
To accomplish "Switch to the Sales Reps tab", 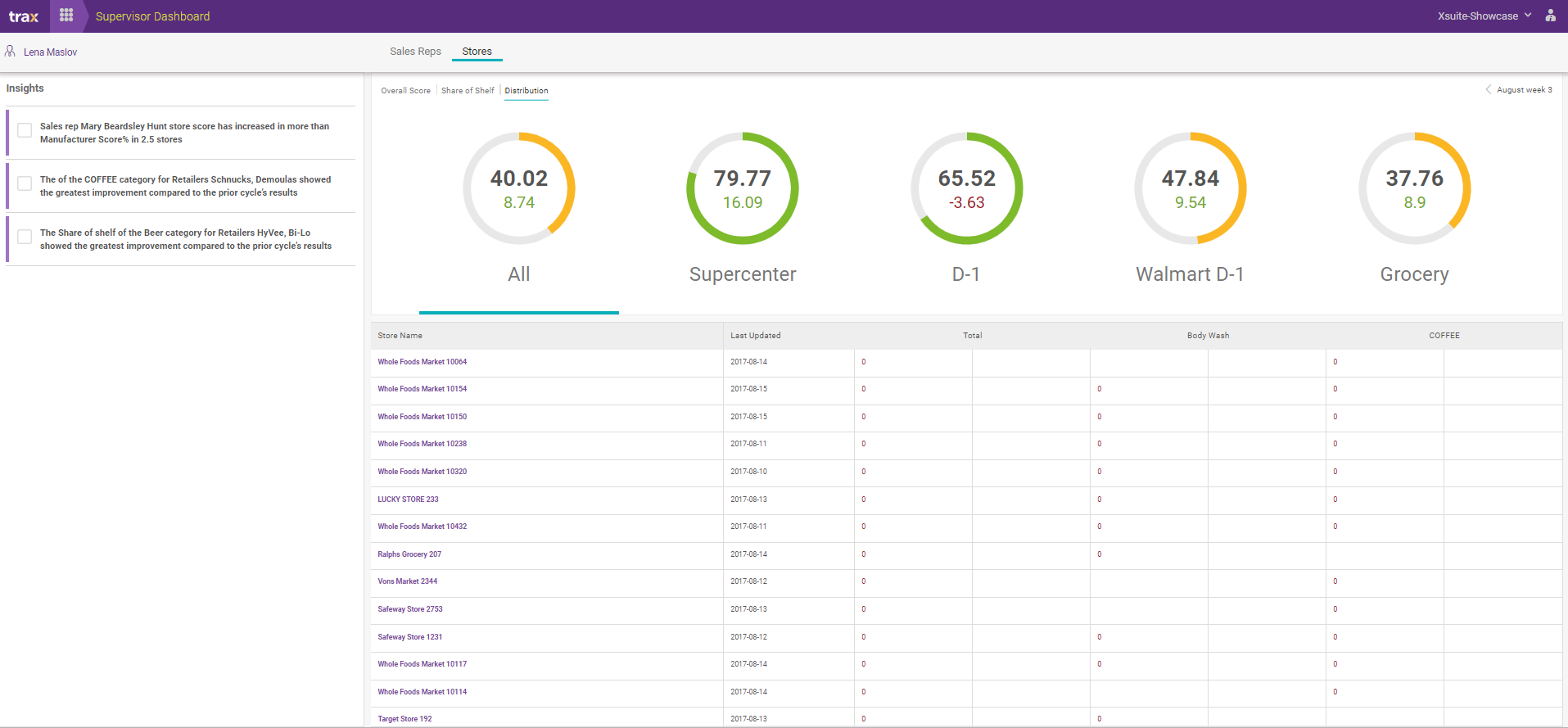I will [415, 52].
